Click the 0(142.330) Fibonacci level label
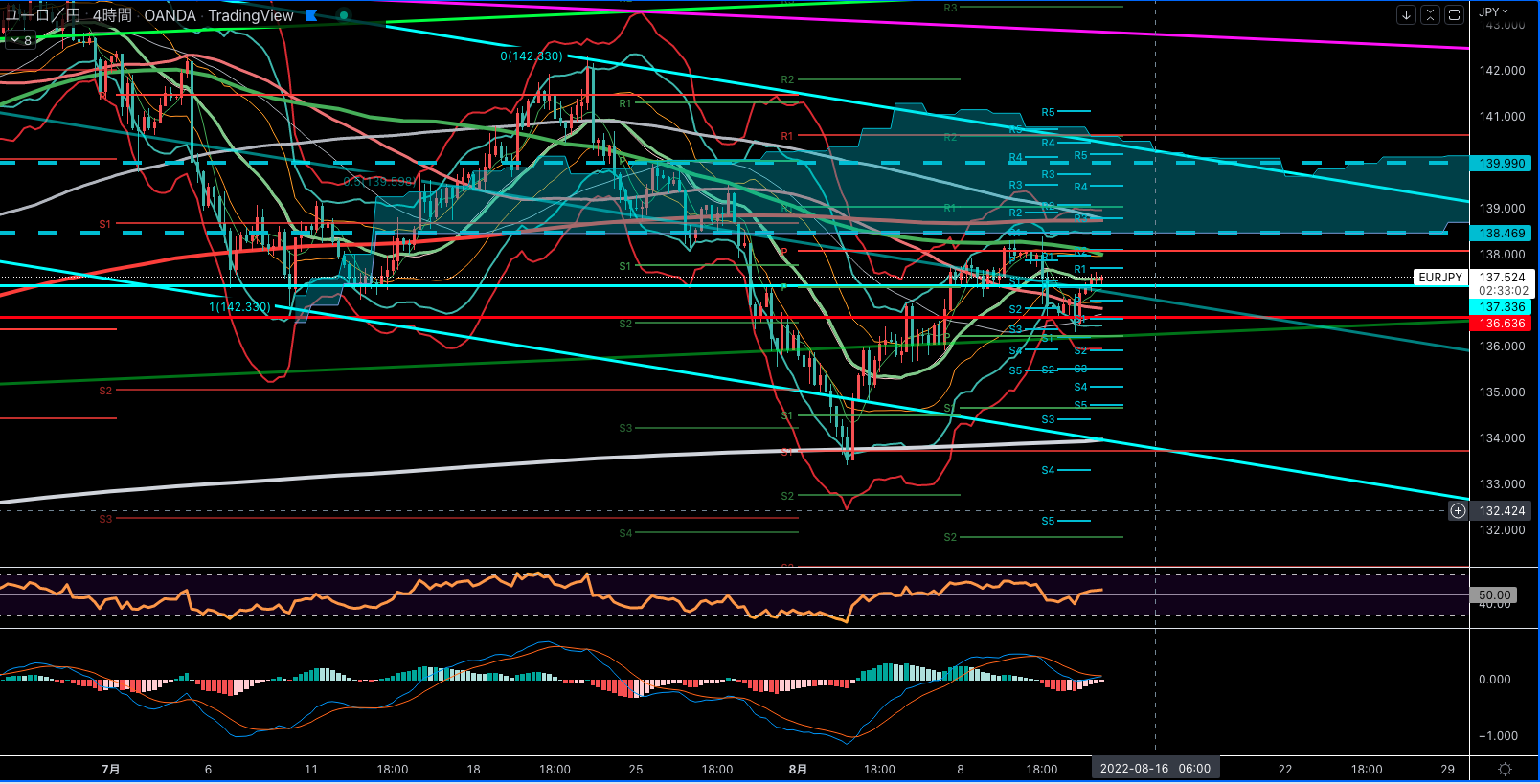The height and width of the screenshot is (784, 1540). pyautogui.click(x=532, y=56)
